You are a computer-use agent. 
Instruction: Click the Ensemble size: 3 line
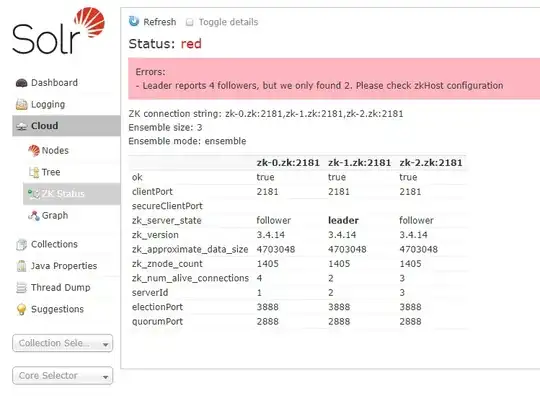(165, 128)
